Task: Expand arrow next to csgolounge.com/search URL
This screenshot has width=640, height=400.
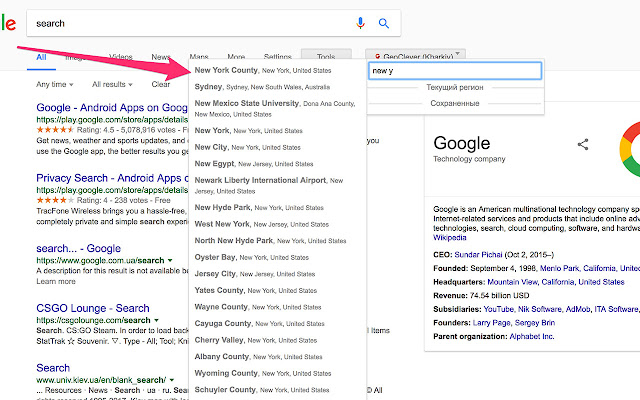Action: [156, 320]
